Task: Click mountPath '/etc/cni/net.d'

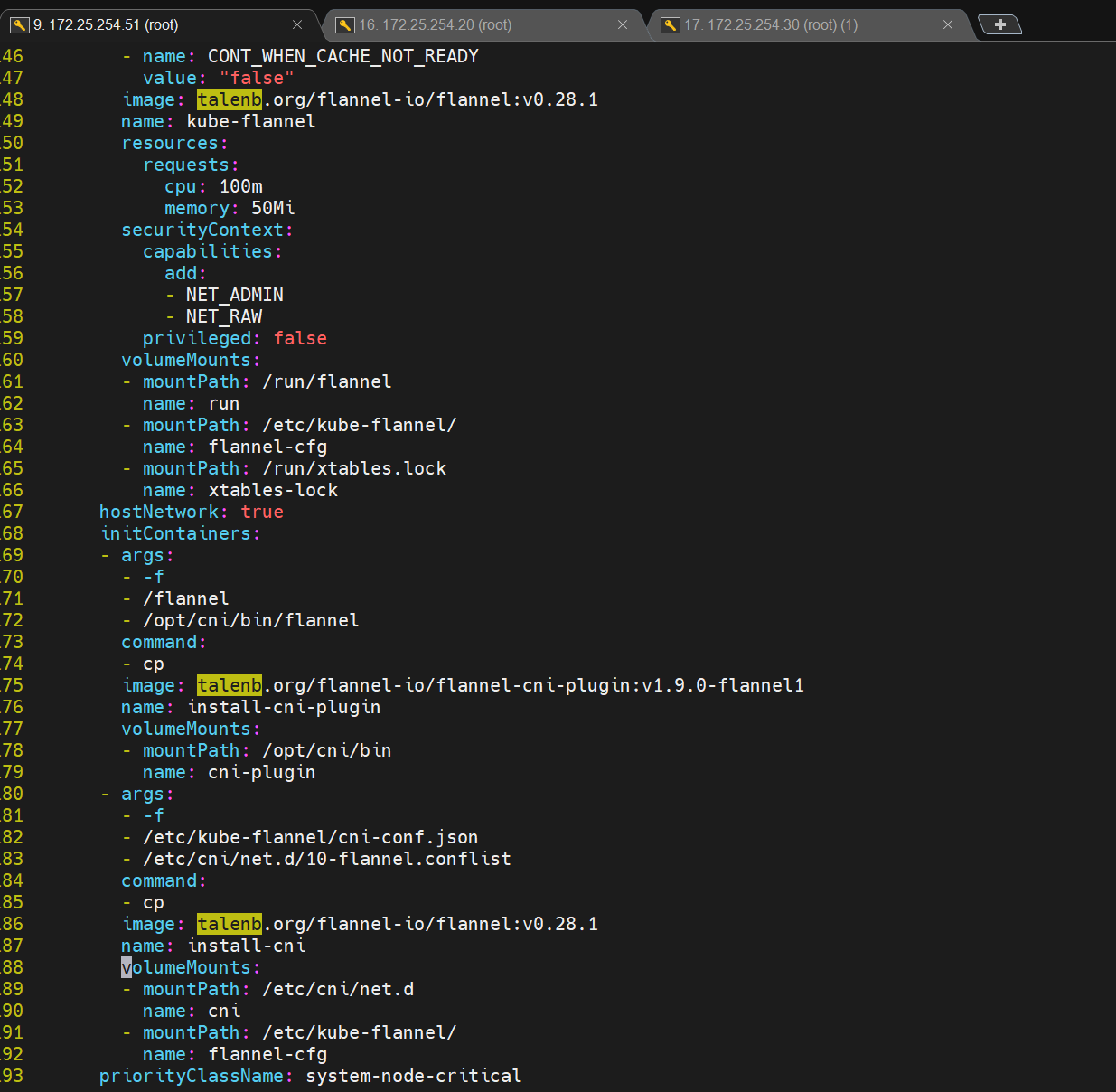Action: [x=338, y=989]
